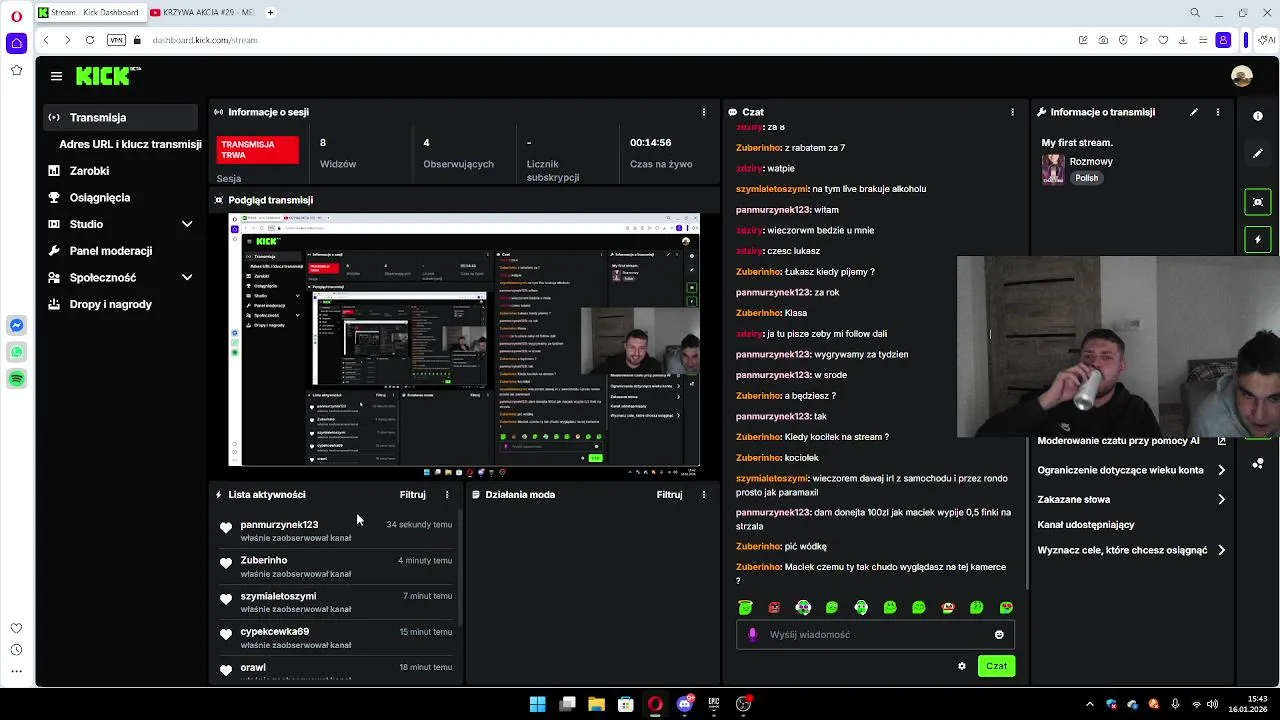Open Windows Start menu
The image size is (1280, 720).
(x=537, y=704)
